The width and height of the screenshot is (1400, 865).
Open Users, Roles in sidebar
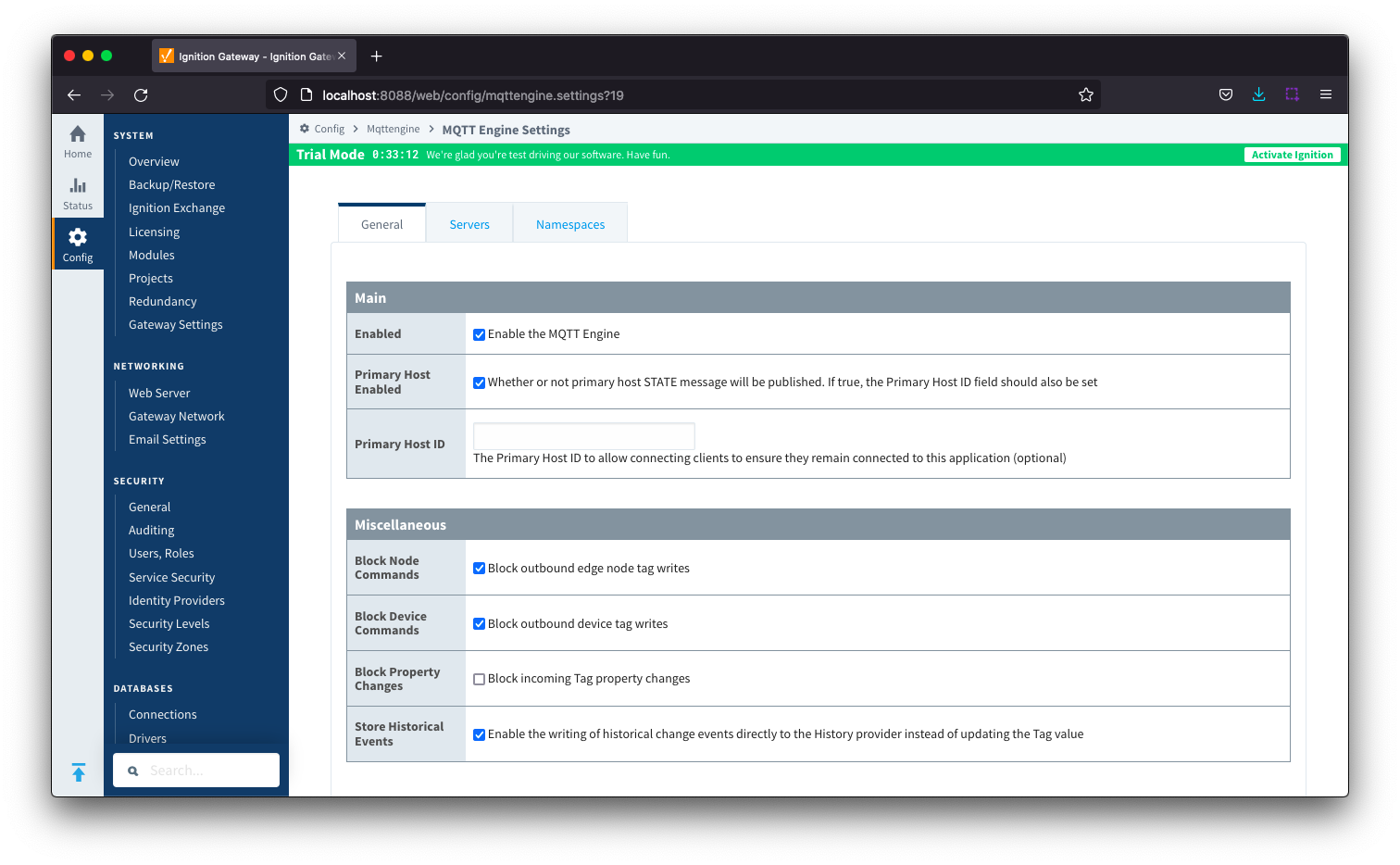[x=161, y=553]
